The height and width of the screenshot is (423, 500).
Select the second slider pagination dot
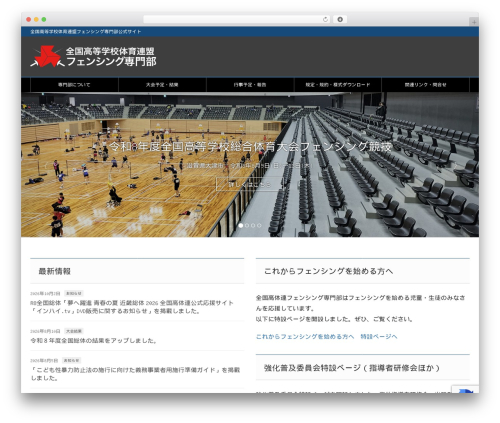(x=247, y=226)
